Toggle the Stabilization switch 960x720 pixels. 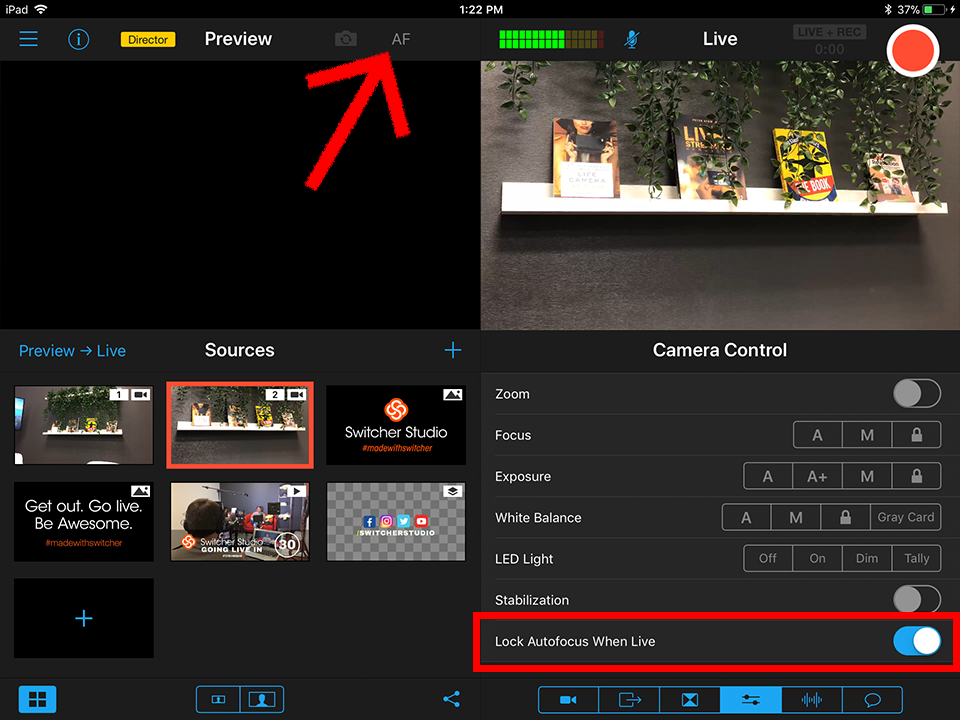(x=917, y=599)
